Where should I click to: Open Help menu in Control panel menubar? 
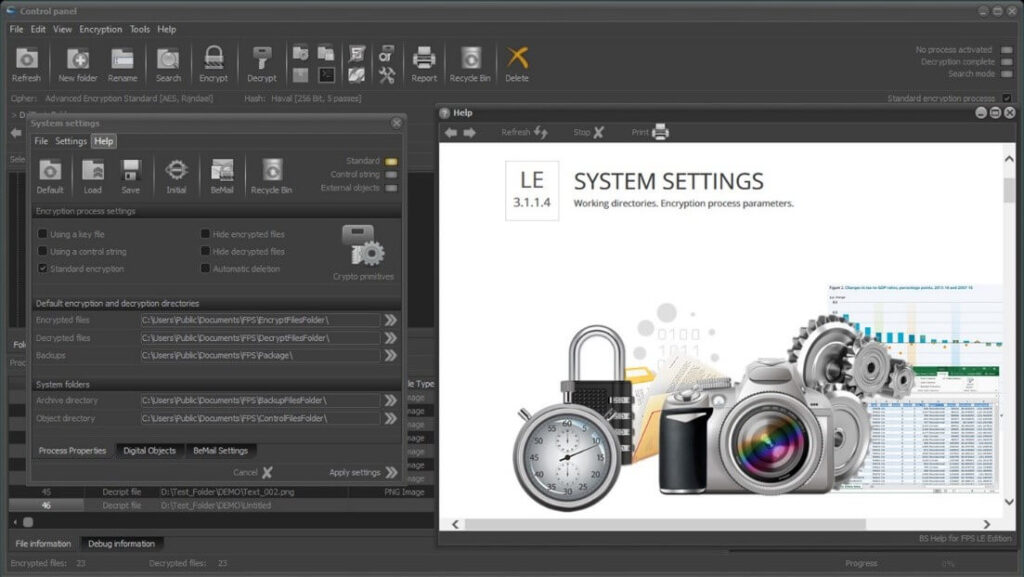tap(167, 29)
